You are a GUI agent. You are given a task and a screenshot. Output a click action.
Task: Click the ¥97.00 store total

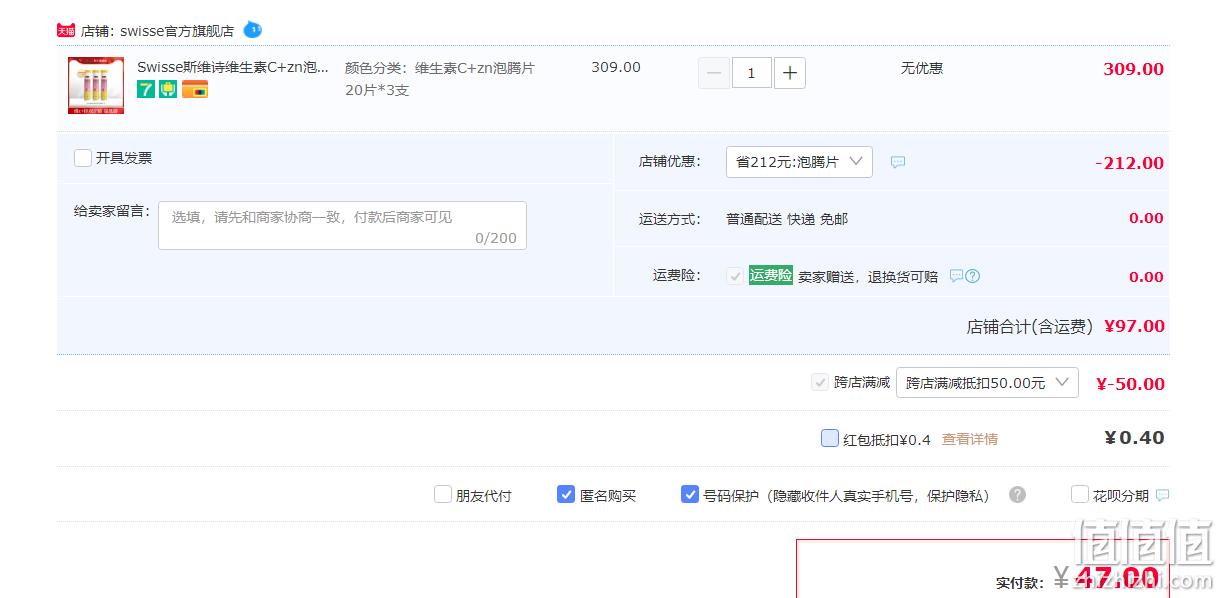[1134, 326]
